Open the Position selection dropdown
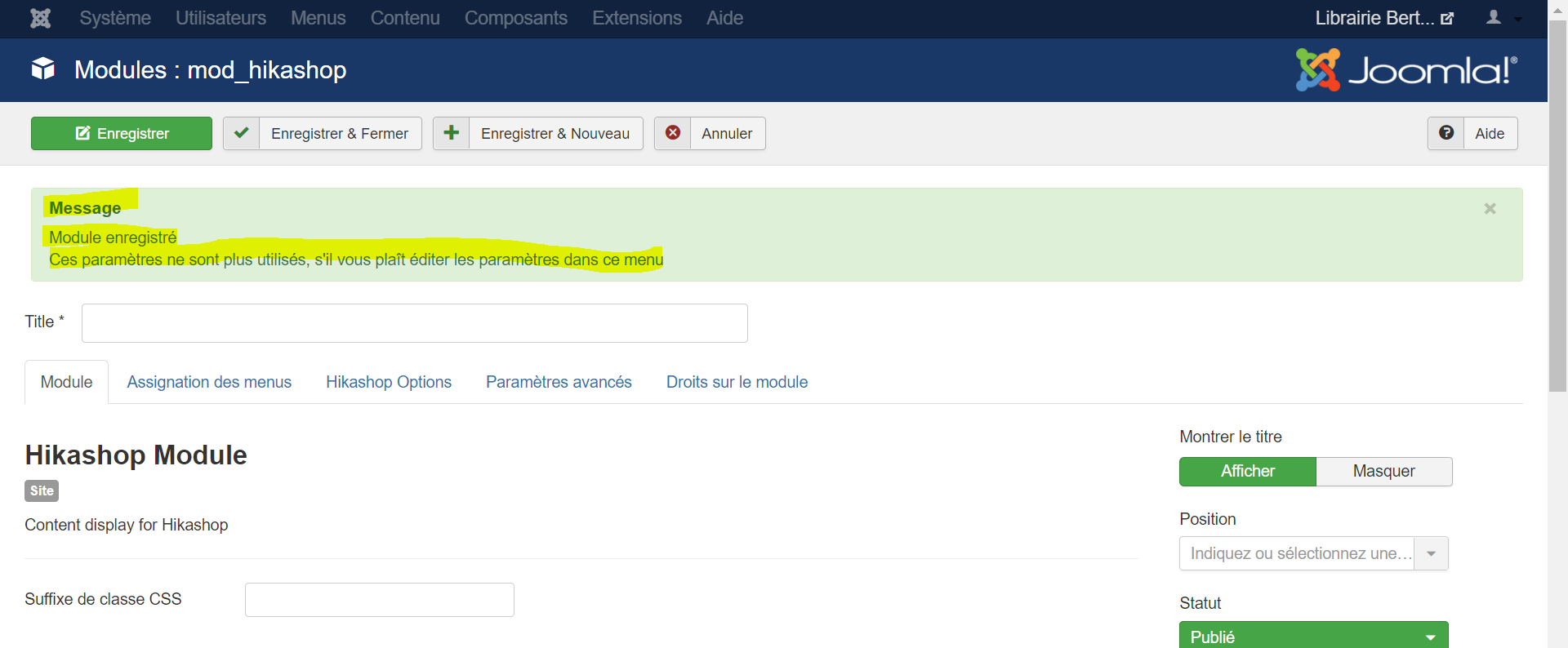This screenshot has height=648, width=1568. point(1314,553)
